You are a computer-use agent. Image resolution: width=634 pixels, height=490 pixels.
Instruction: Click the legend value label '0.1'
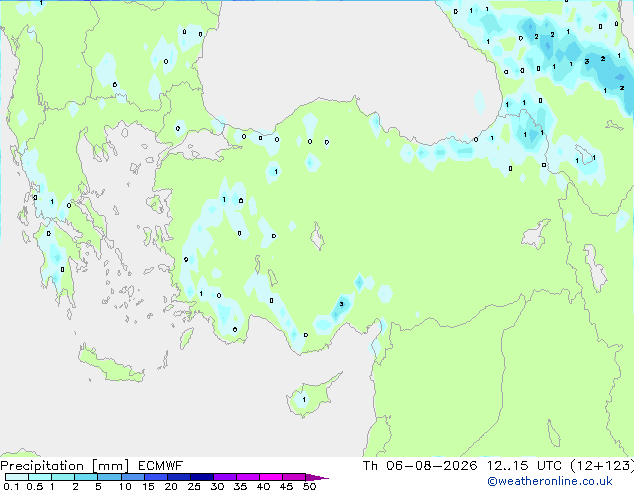11,486
